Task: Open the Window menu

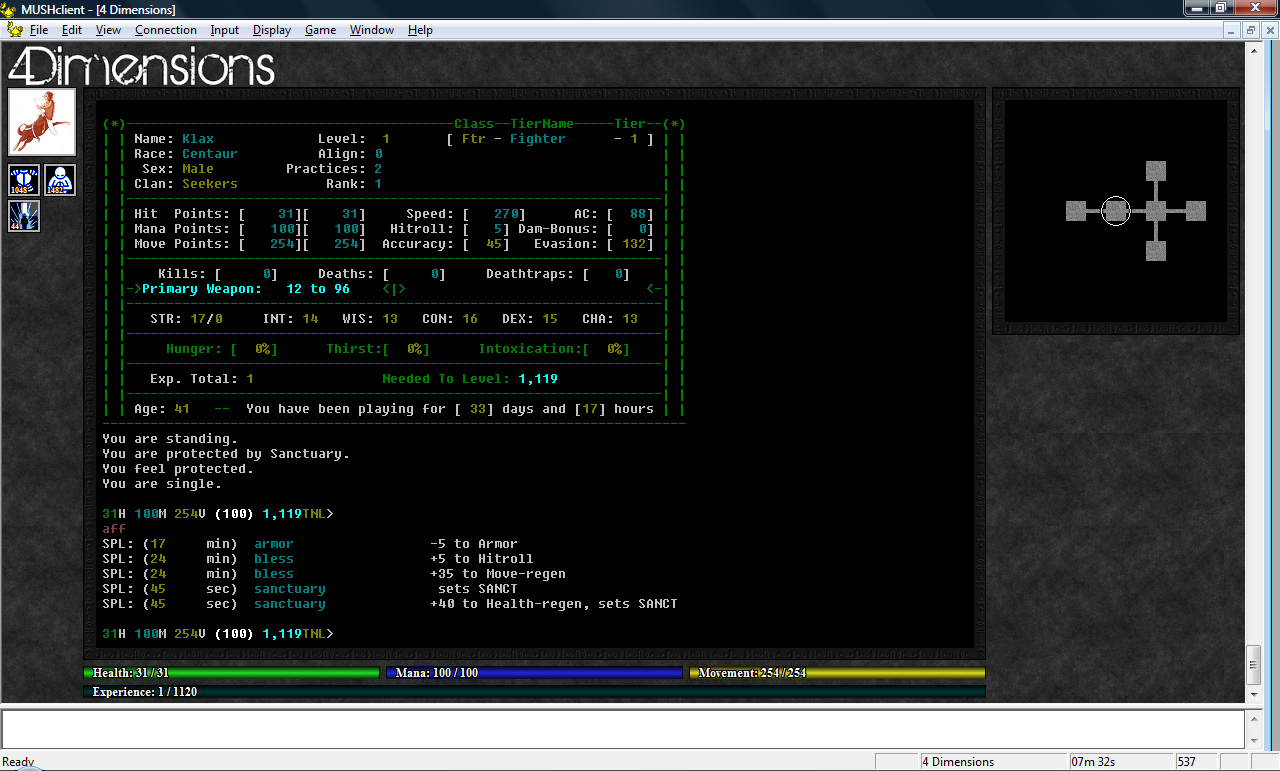Action: 372,30
